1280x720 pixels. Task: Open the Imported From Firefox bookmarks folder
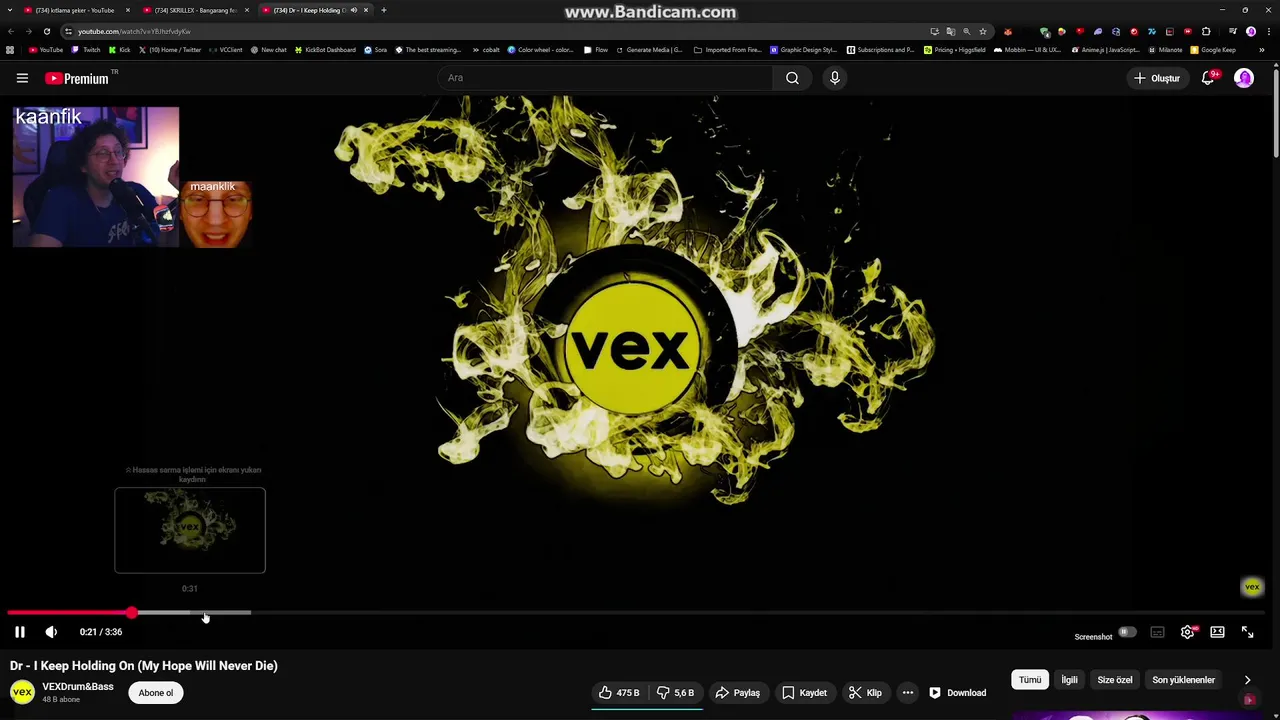[x=728, y=49]
